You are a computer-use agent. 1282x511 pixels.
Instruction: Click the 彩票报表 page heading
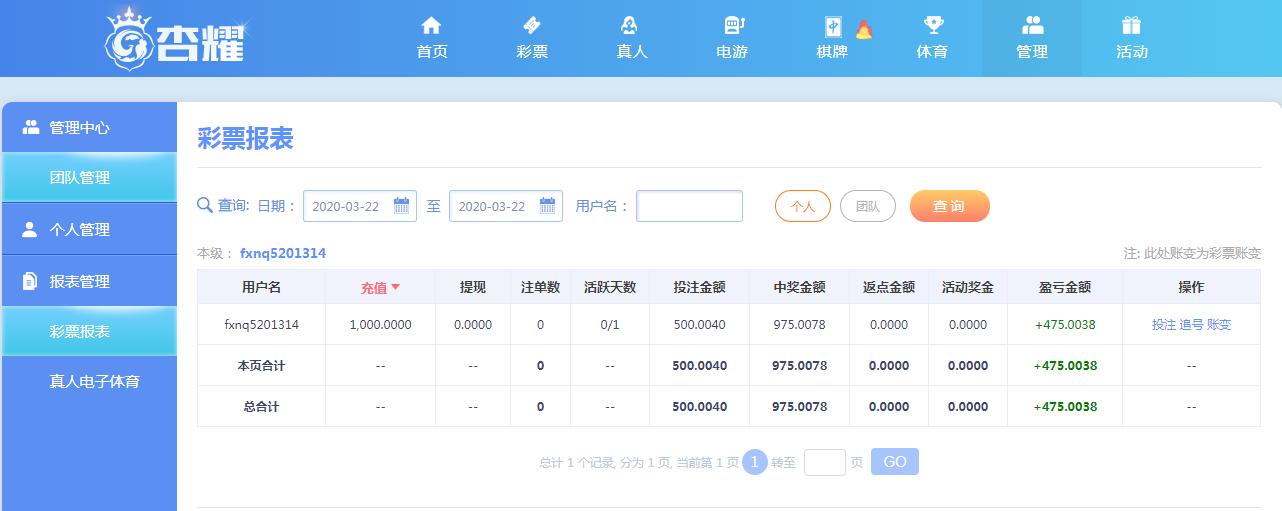click(x=245, y=139)
